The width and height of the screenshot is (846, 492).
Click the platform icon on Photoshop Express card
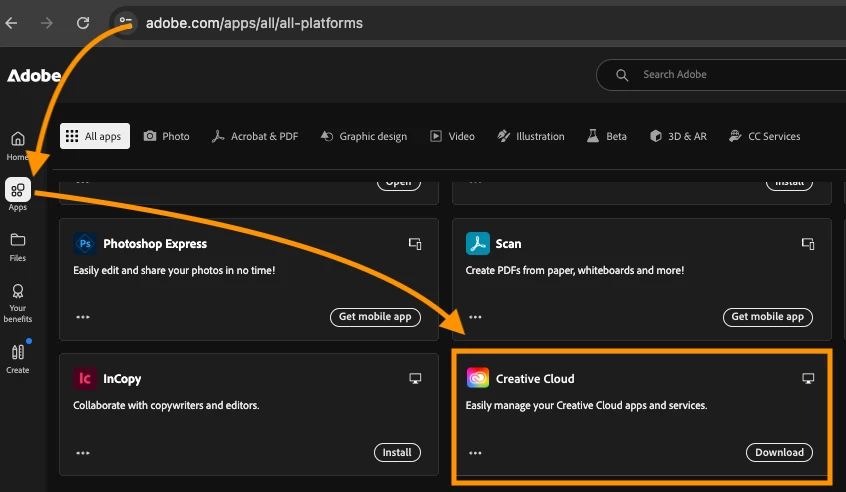pyautogui.click(x=415, y=244)
